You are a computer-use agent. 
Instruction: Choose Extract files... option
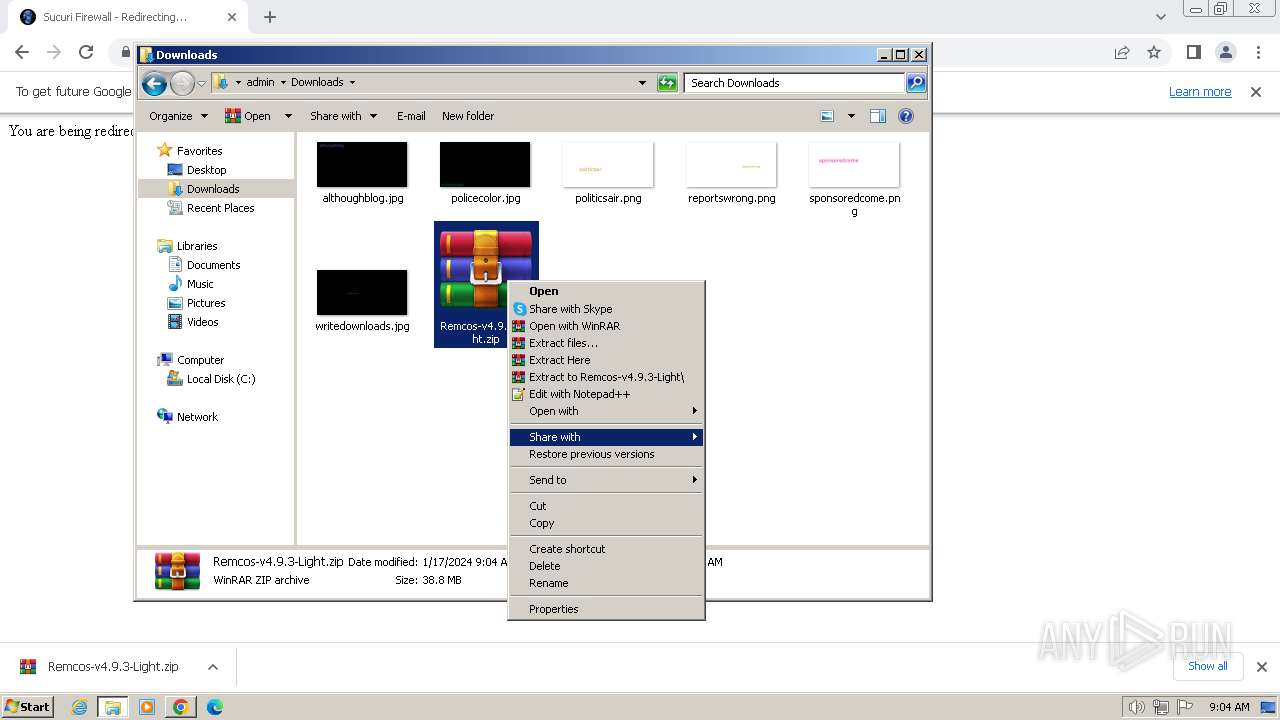(606, 343)
